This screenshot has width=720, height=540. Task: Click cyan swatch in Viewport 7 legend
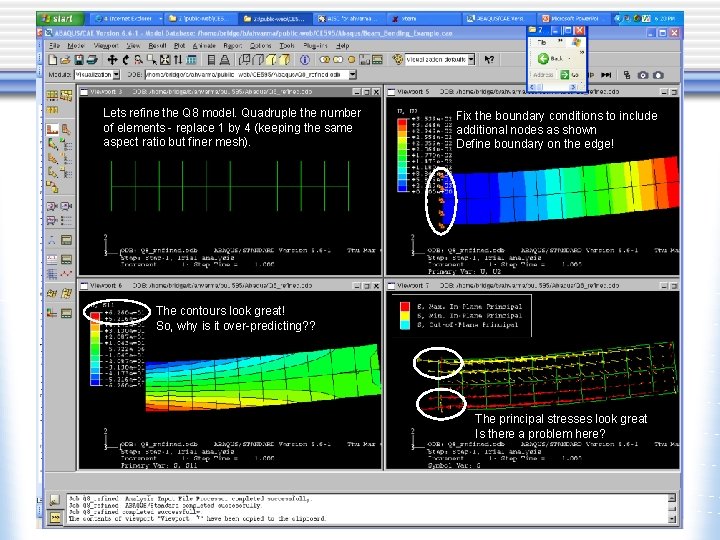tap(405, 325)
